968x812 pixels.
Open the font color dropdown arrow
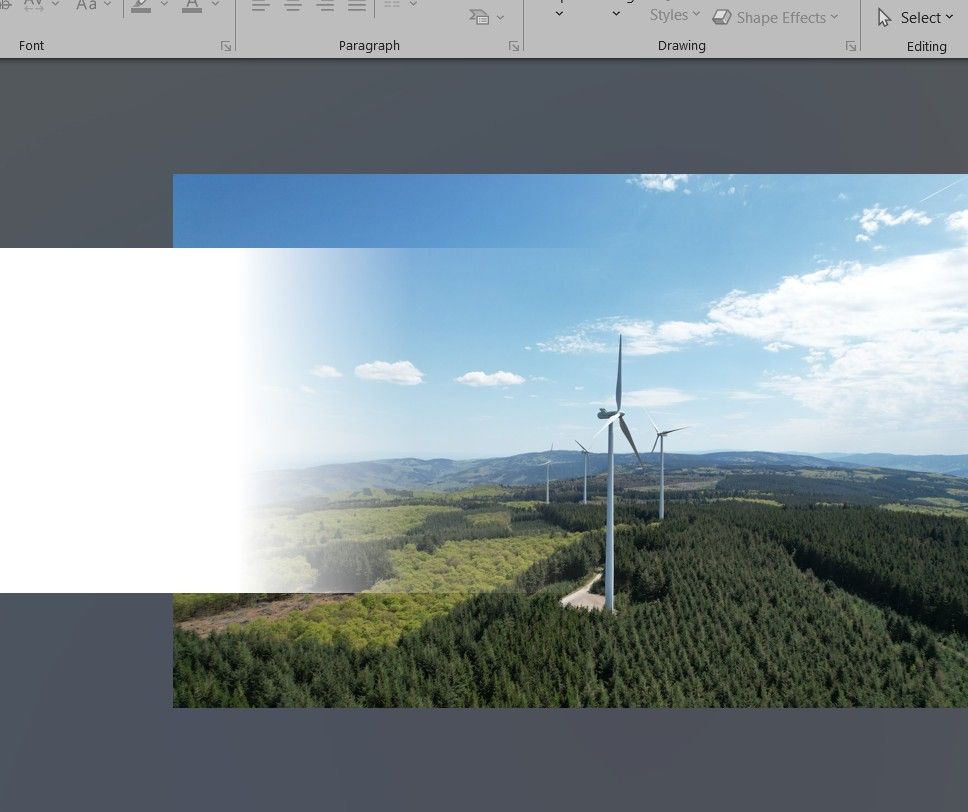(x=215, y=4)
